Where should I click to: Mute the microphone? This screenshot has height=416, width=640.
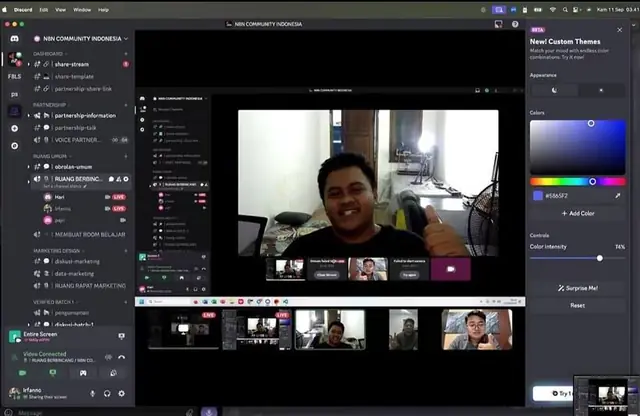92,394
